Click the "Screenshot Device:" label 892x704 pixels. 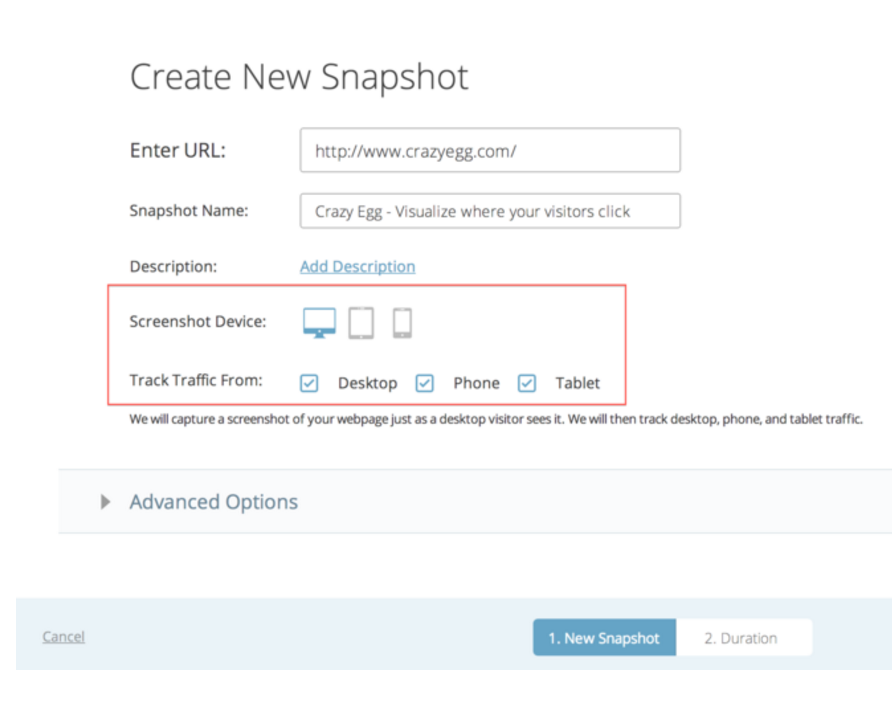click(198, 322)
